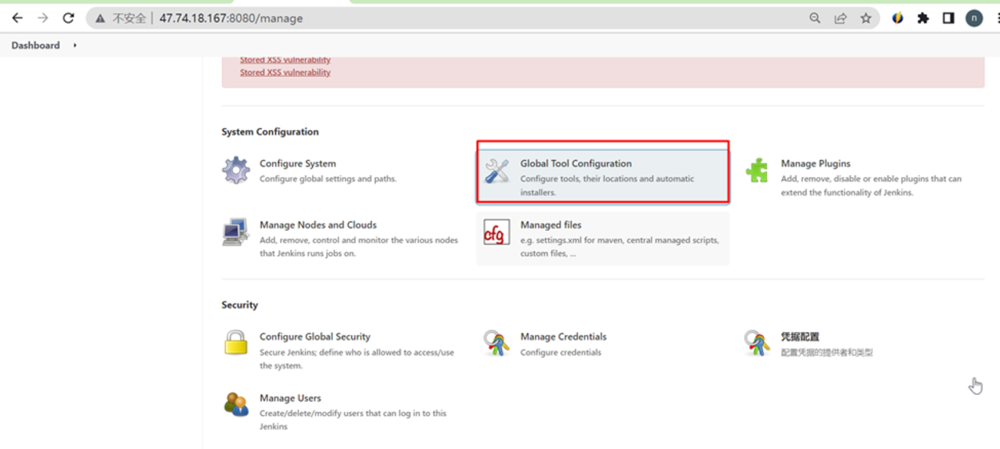This screenshot has width=1000, height=449.
Task: Click the Manage Users people icon
Action: pyautogui.click(x=236, y=405)
